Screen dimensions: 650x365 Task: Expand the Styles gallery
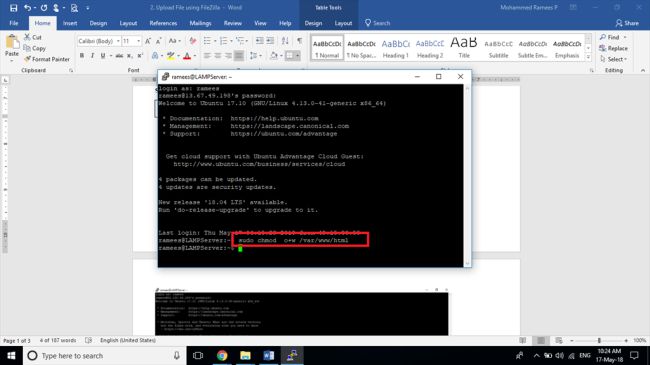pos(588,57)
